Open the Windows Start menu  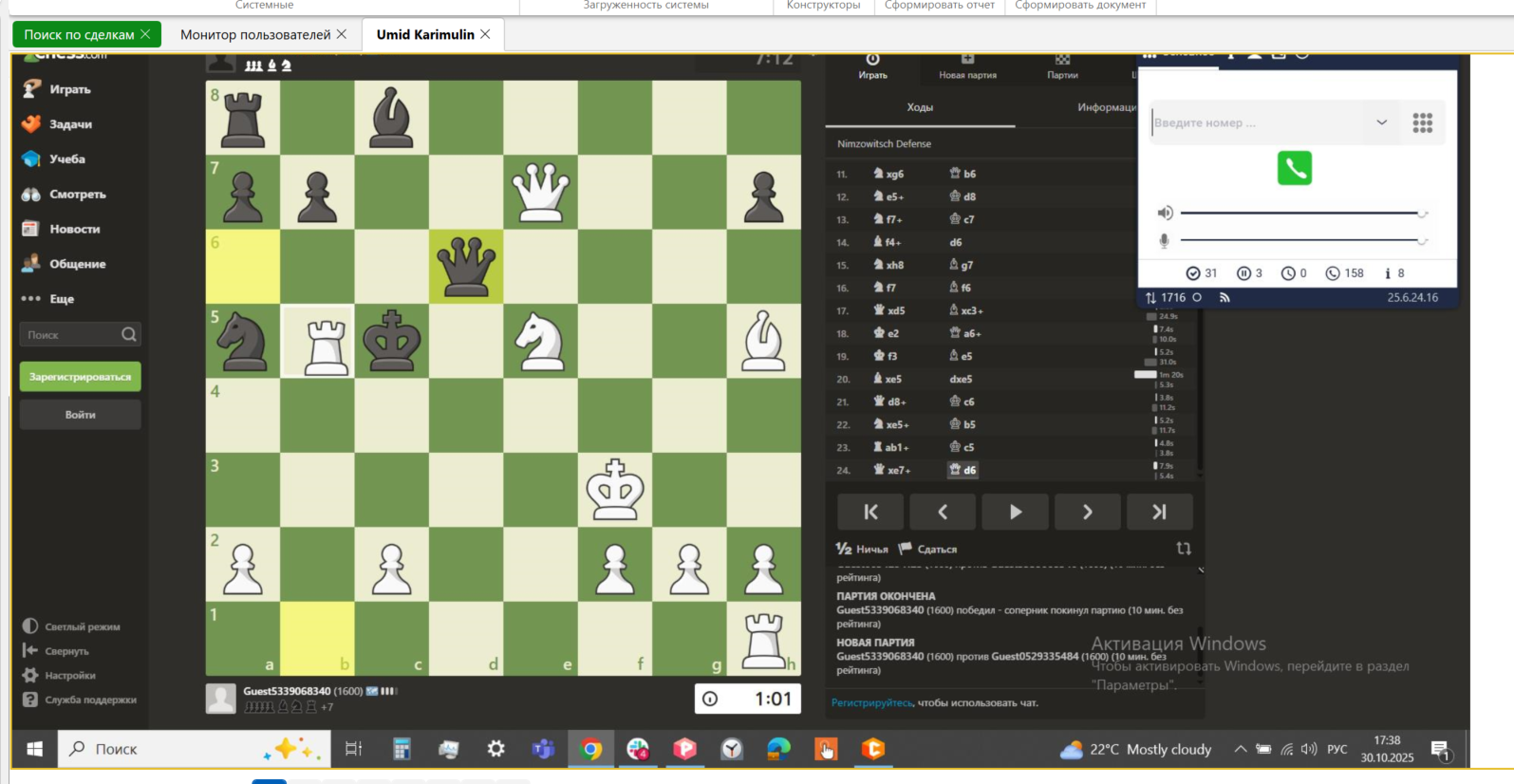pos(34,749)
